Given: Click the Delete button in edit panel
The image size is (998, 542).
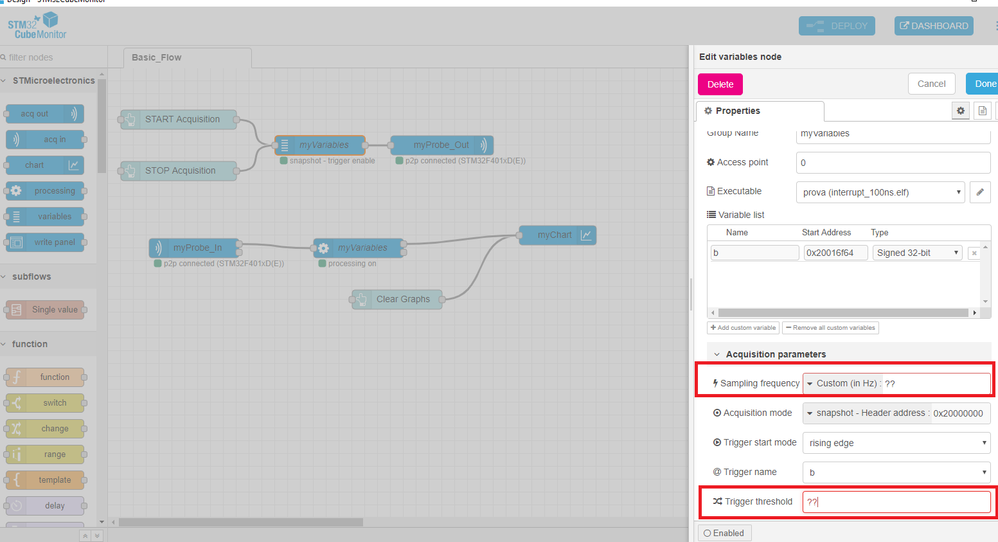Looking at the screenshot, I should (x=720, y=84).
